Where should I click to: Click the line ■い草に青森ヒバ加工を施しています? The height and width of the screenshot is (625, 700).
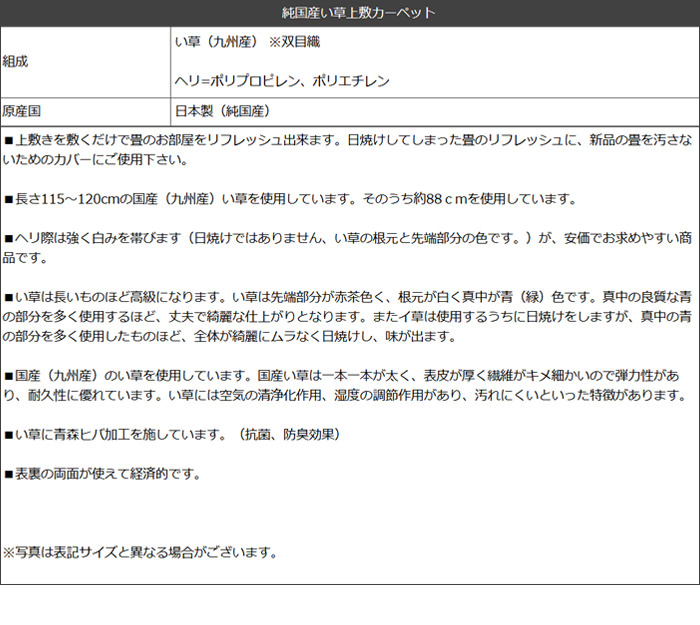click(x=172, y=434)
